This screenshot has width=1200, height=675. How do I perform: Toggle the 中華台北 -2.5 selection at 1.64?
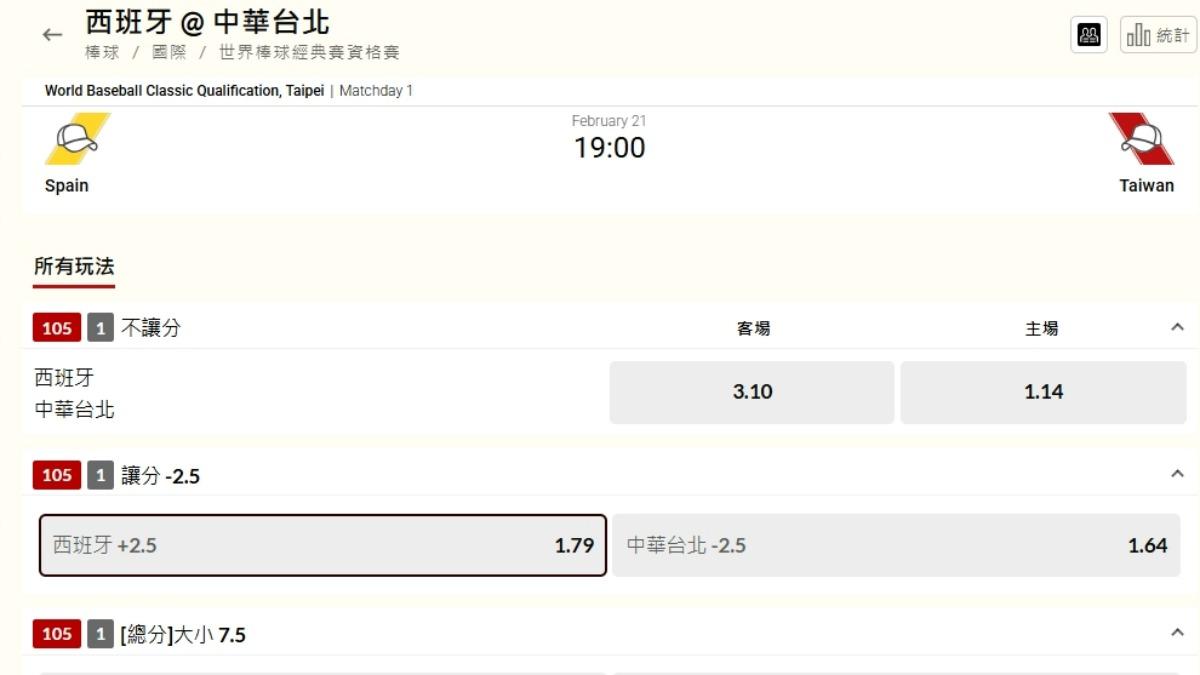point(899,545)
